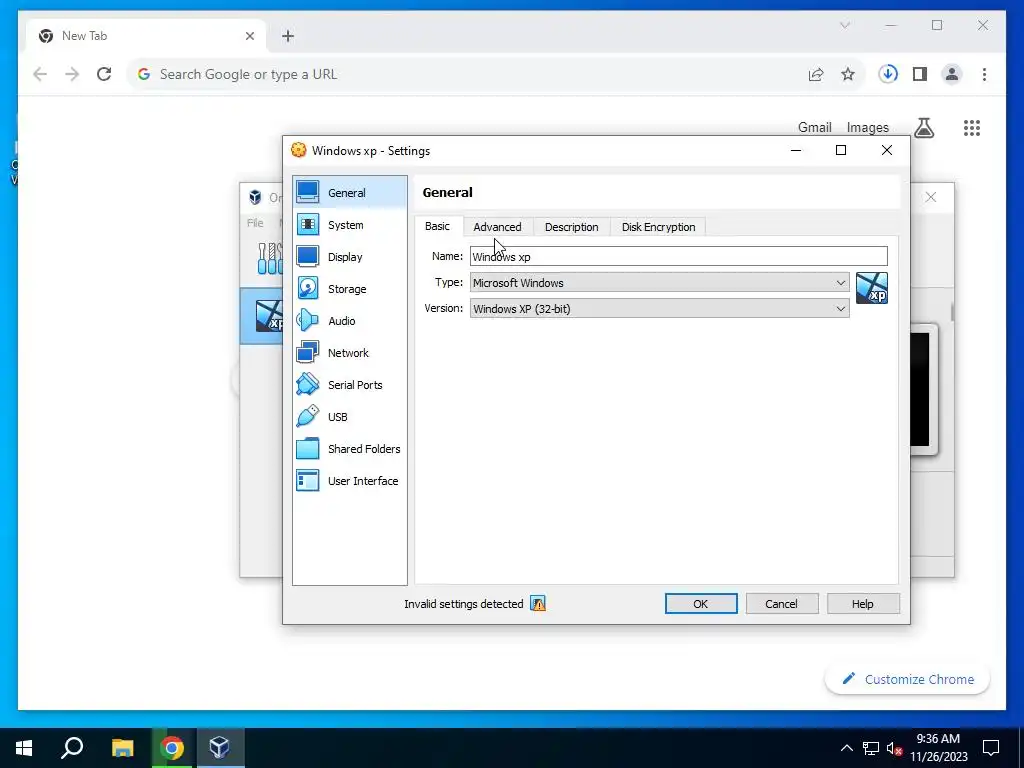Click the Cancel button
The width and height of the screenshot is (1024, 768).
[782, 603]
